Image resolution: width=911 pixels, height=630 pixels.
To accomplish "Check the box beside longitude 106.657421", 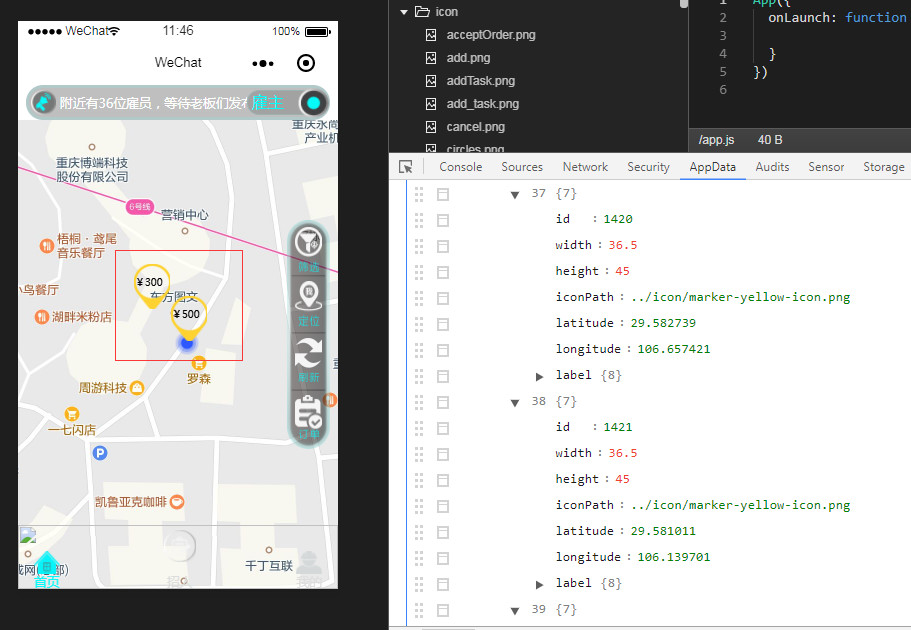I will [x=443, y=350].
